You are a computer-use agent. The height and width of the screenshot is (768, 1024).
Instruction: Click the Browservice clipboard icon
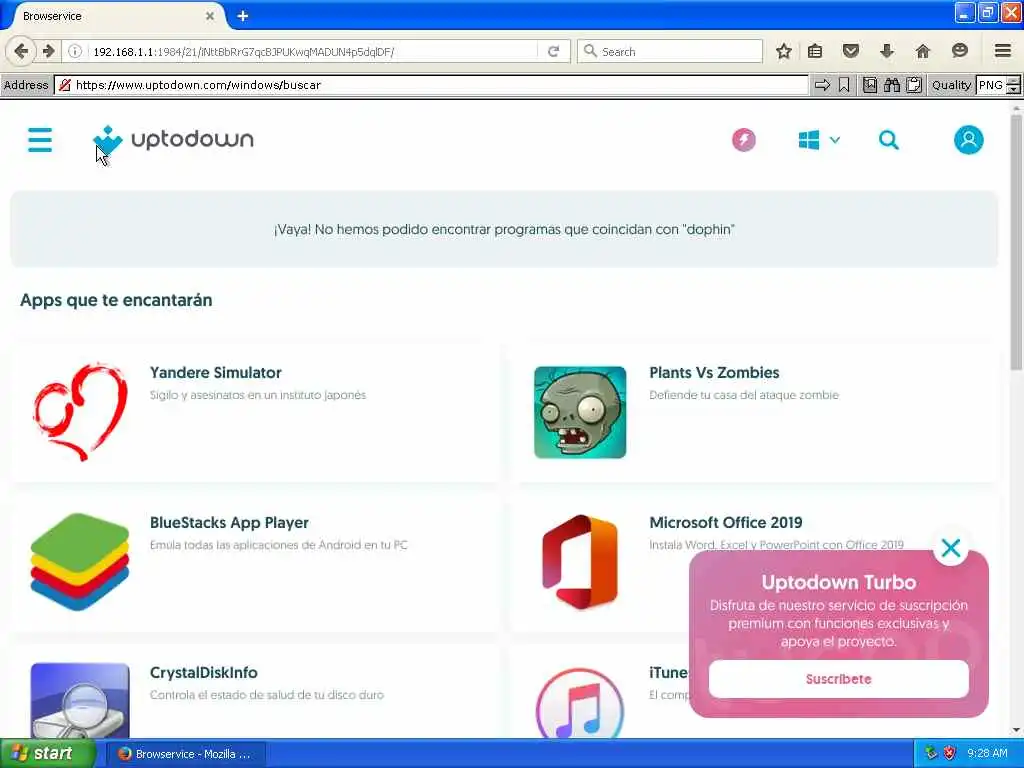pyautogui.click(x=914, y=85)
